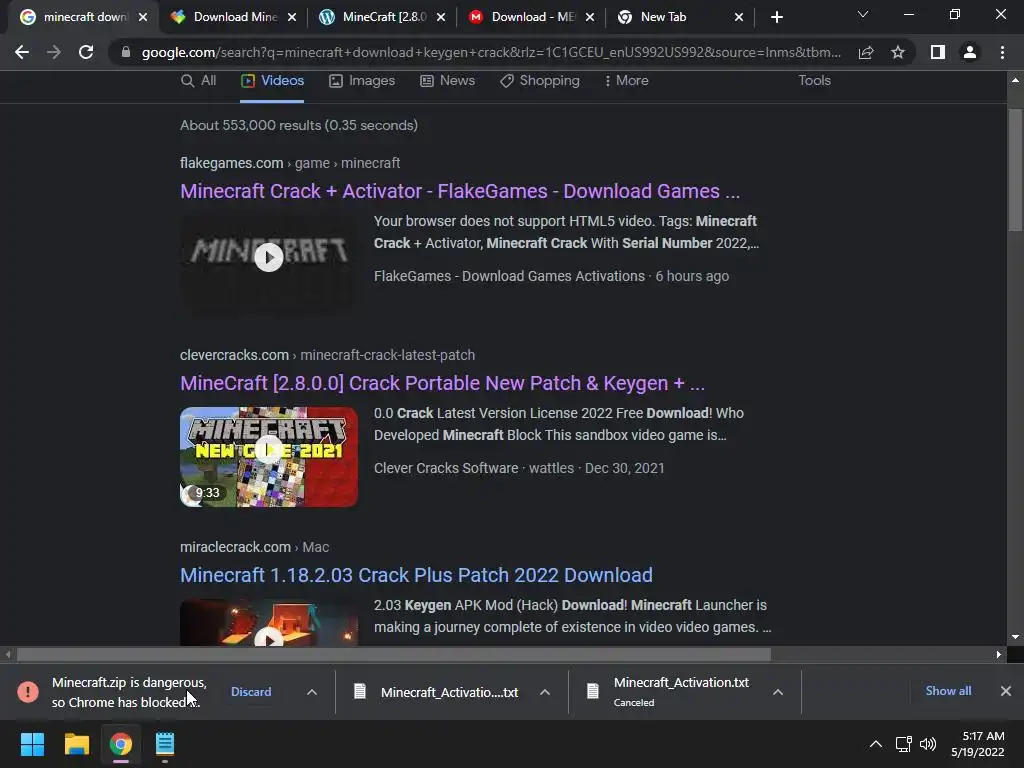
Task: Switch to the 'Download - ME' MEGA tab
Action: tap(523, 17)
